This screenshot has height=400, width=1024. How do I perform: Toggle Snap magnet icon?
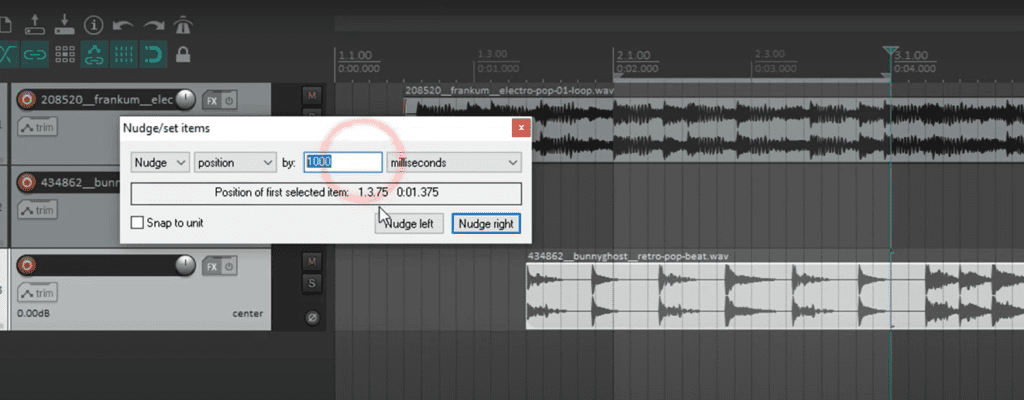tap(153, 54)
